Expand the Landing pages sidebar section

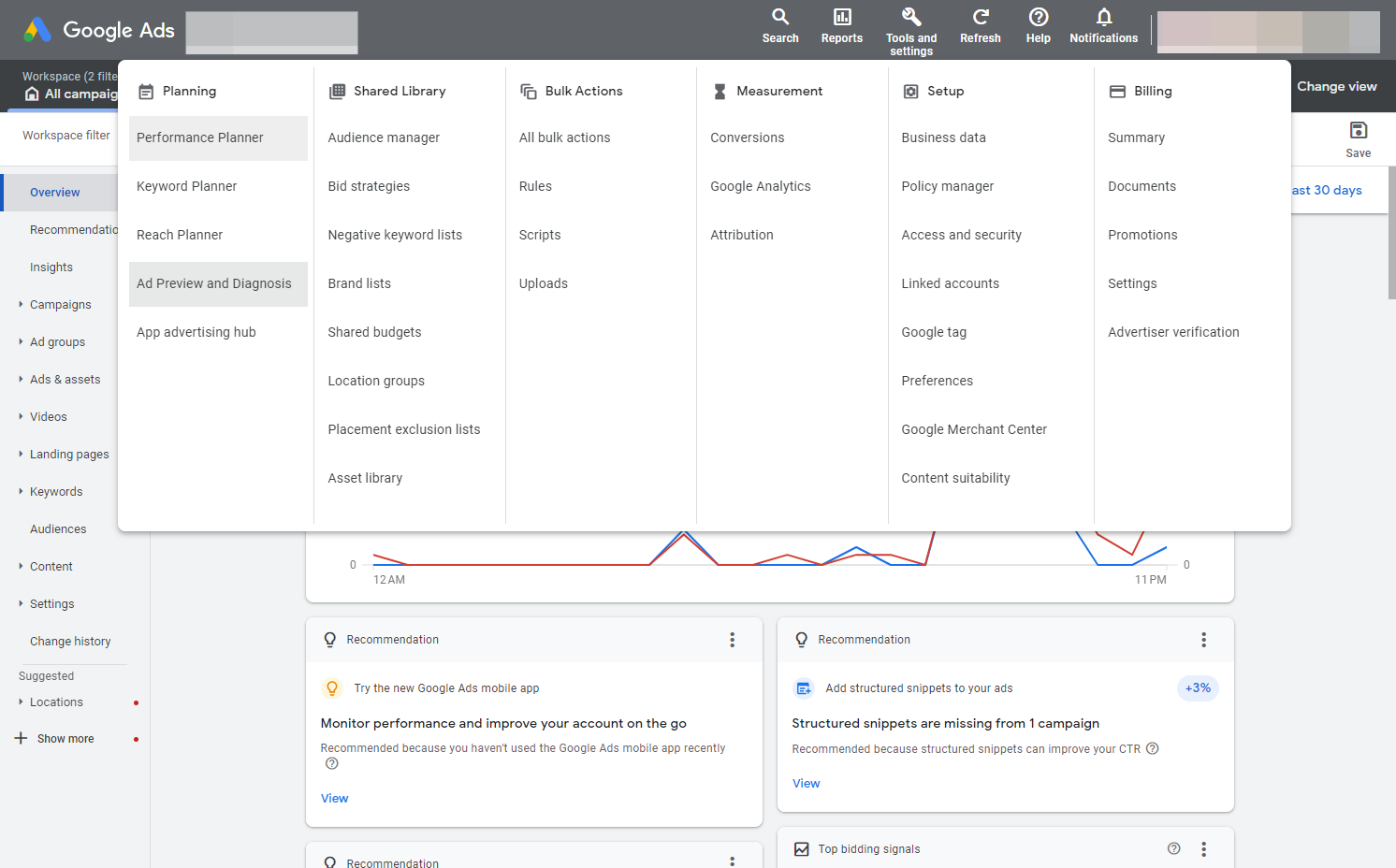[21, 454]
